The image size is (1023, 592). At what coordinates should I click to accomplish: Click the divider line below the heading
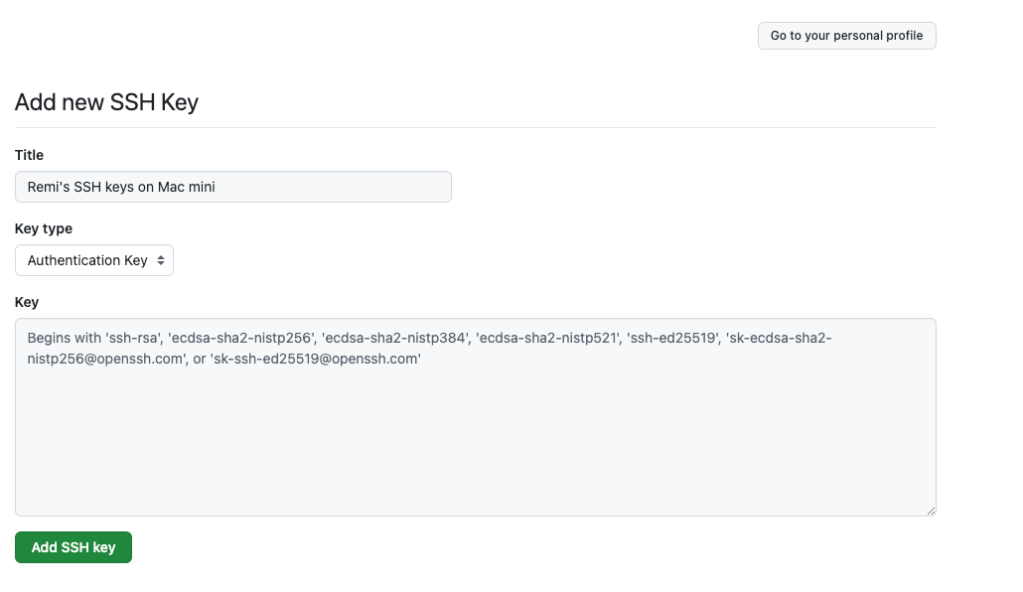point(475,127)
